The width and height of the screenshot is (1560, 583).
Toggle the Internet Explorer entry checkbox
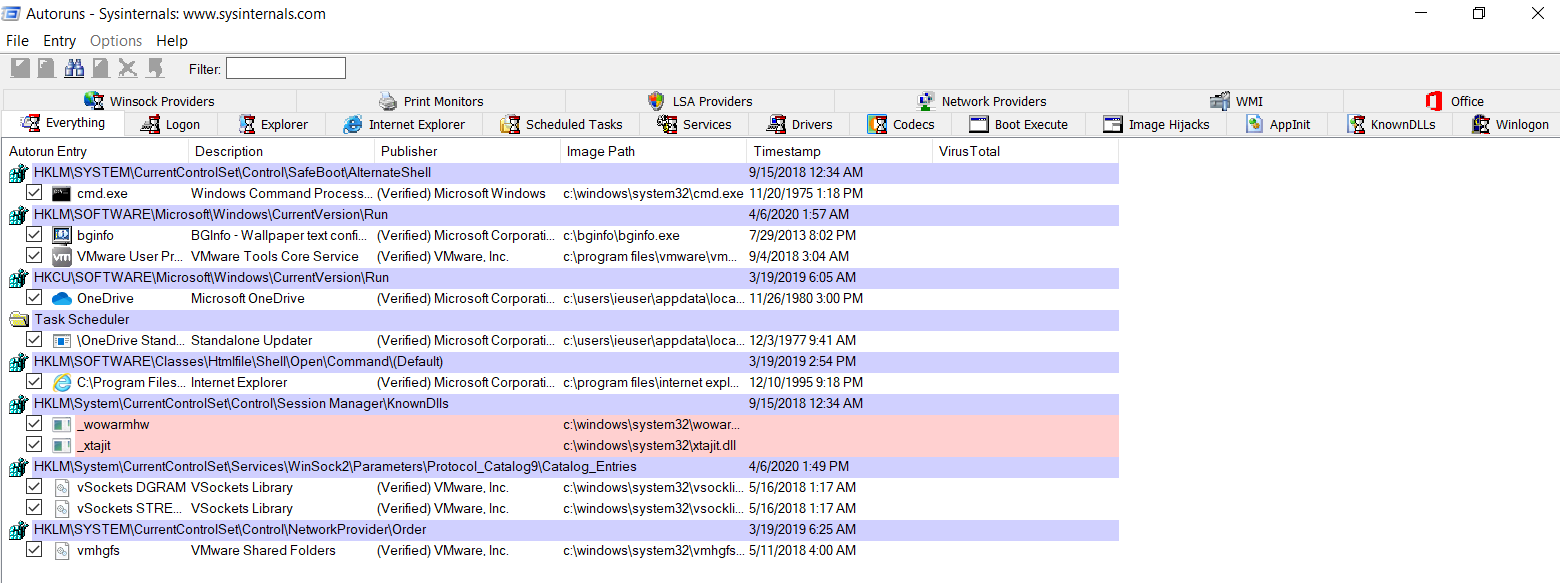click(x=34, y=381)
